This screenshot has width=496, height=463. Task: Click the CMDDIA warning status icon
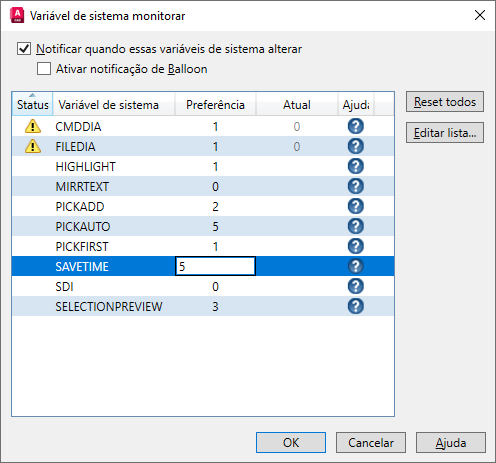point(33,126)
